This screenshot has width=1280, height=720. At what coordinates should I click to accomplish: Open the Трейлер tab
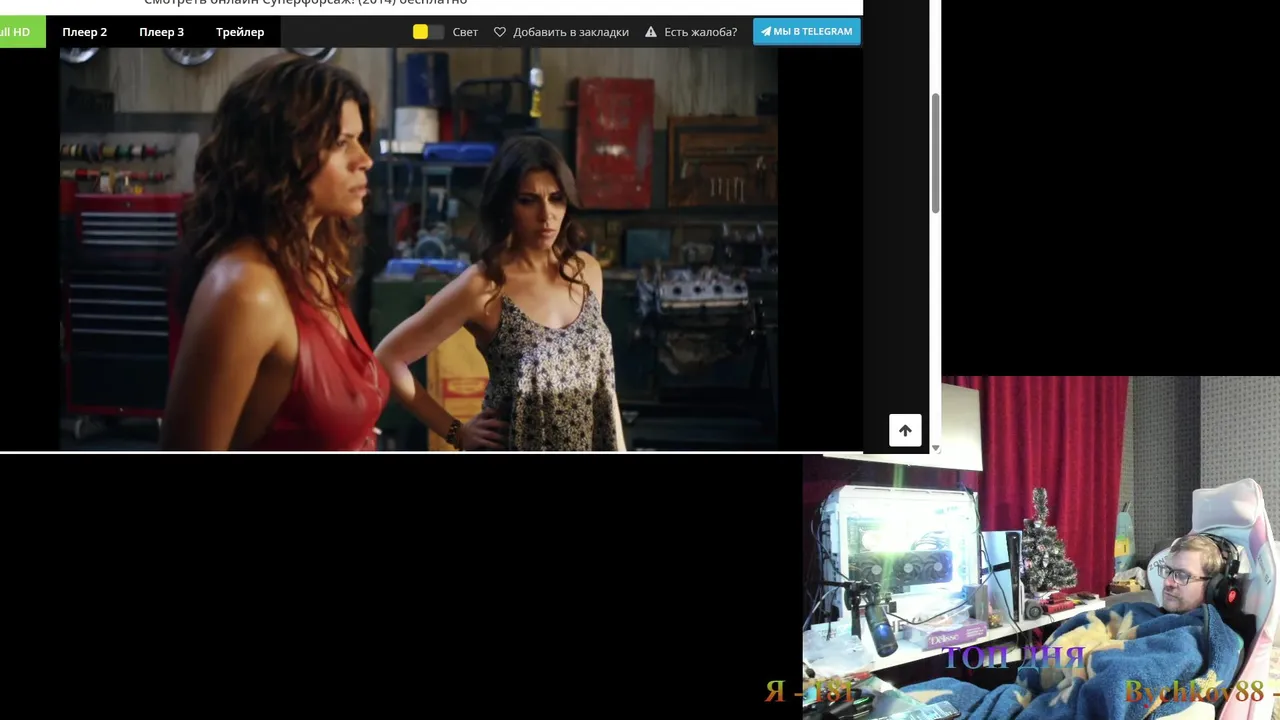[x=240, y=32]
